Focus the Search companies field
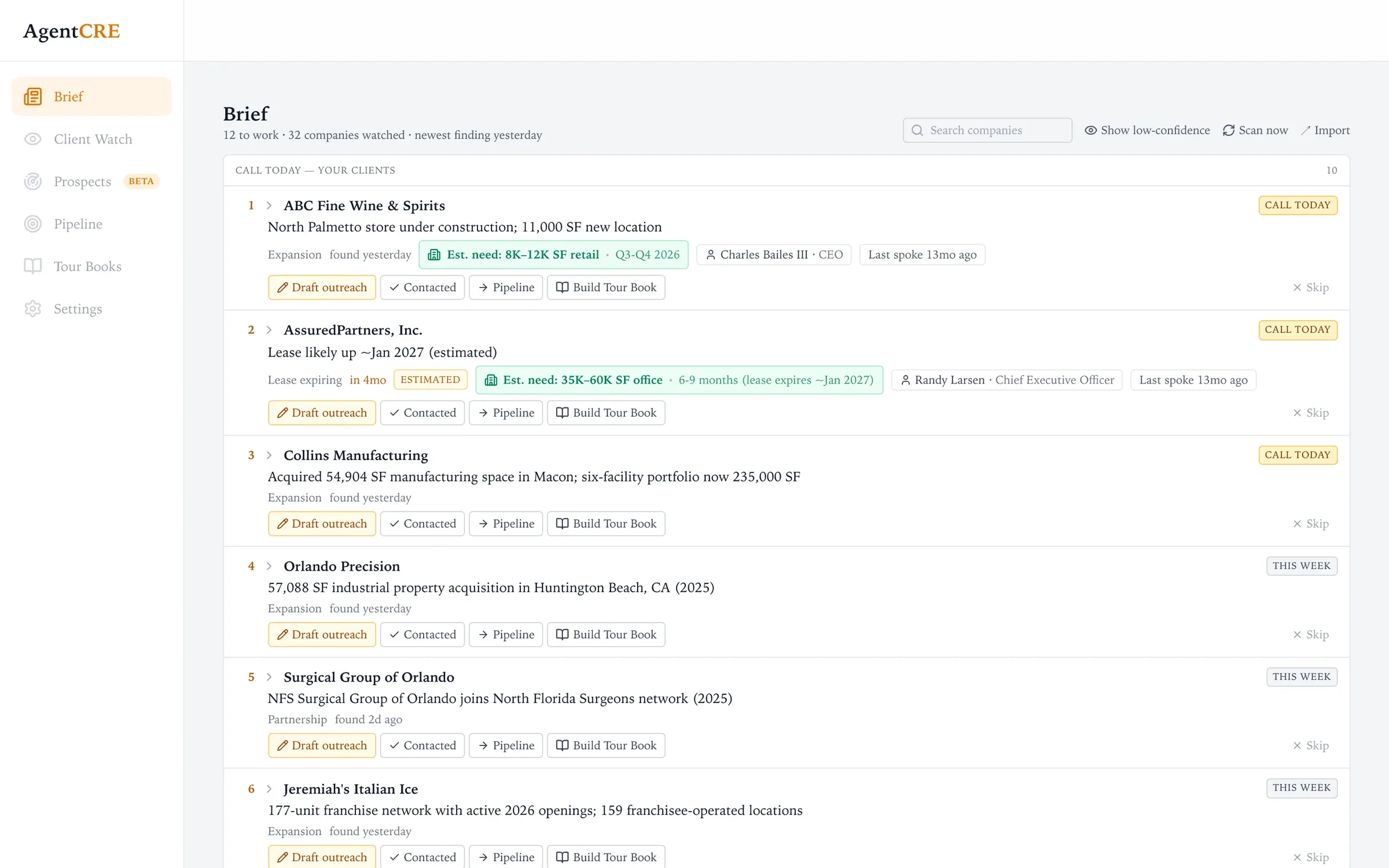The image size is (1389, 868). pos(987,130)
